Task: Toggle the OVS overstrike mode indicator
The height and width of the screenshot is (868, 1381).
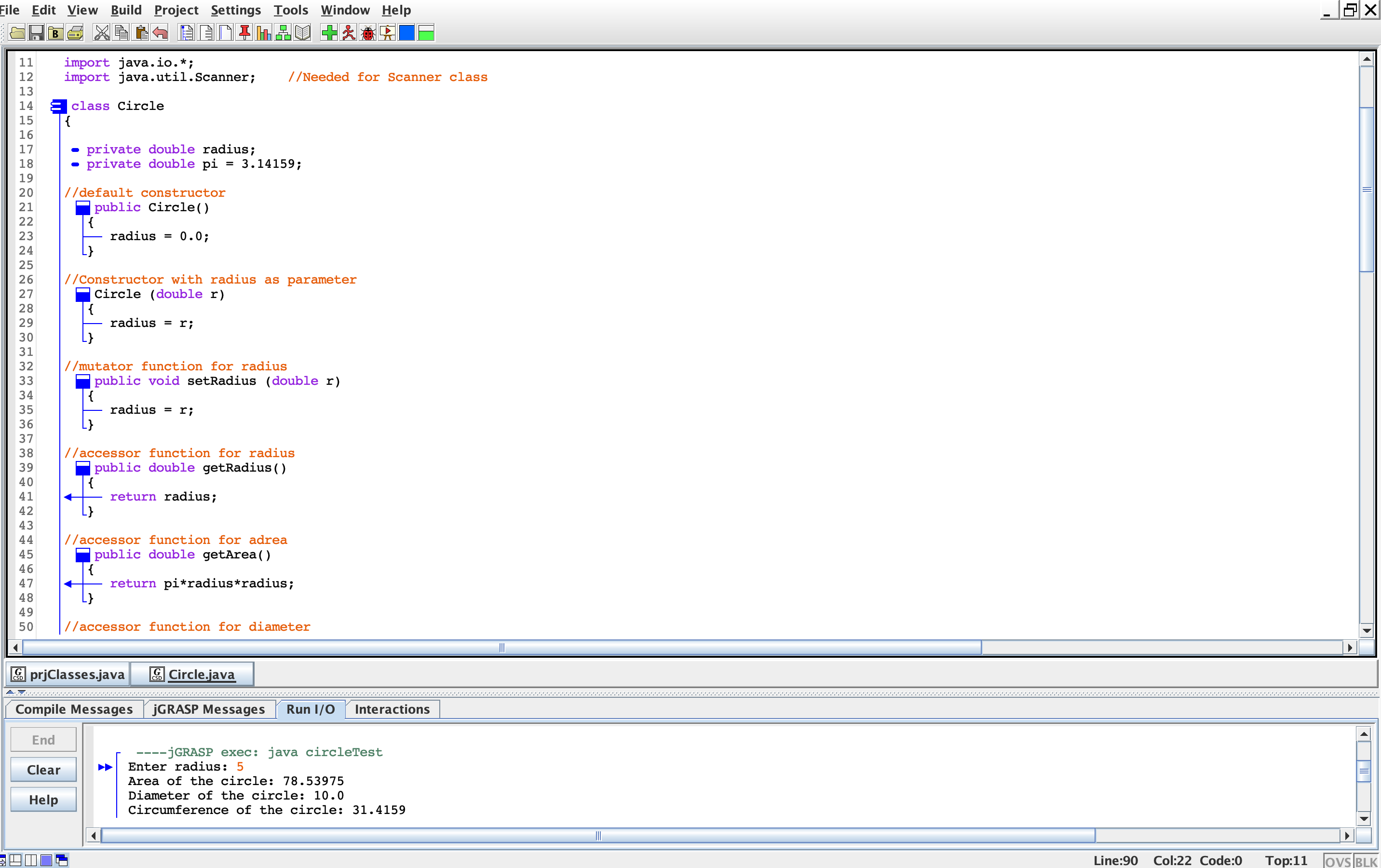Action: [1338, 861]
